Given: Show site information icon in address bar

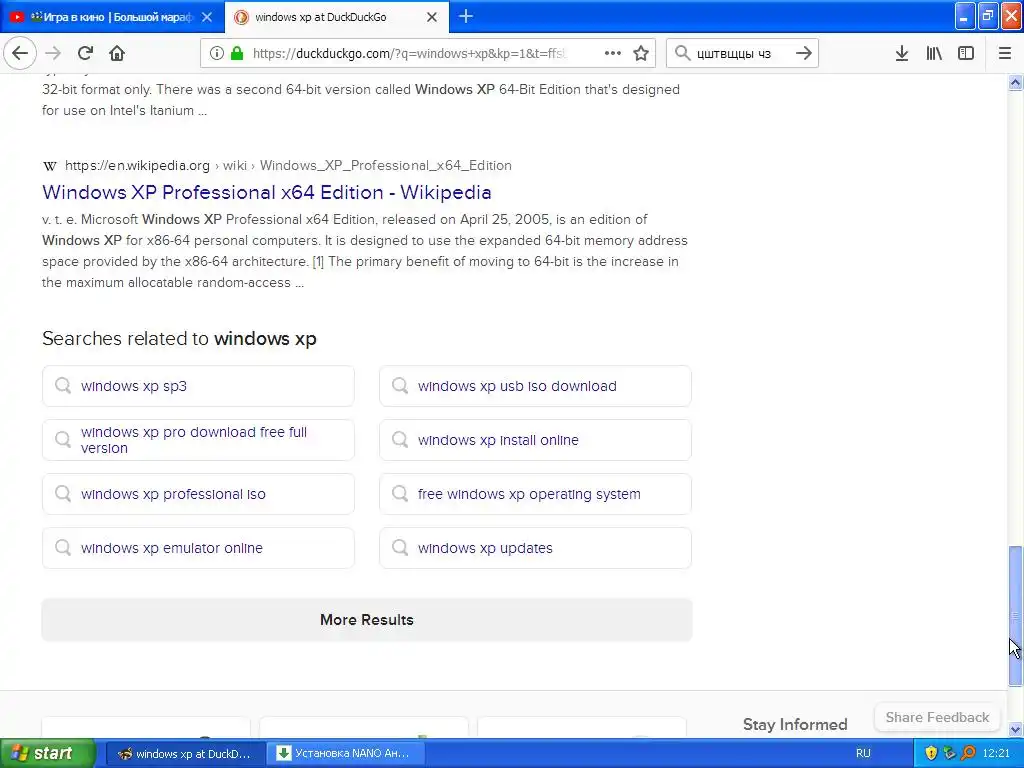Looking at the screenshot, I should point(217,54).
